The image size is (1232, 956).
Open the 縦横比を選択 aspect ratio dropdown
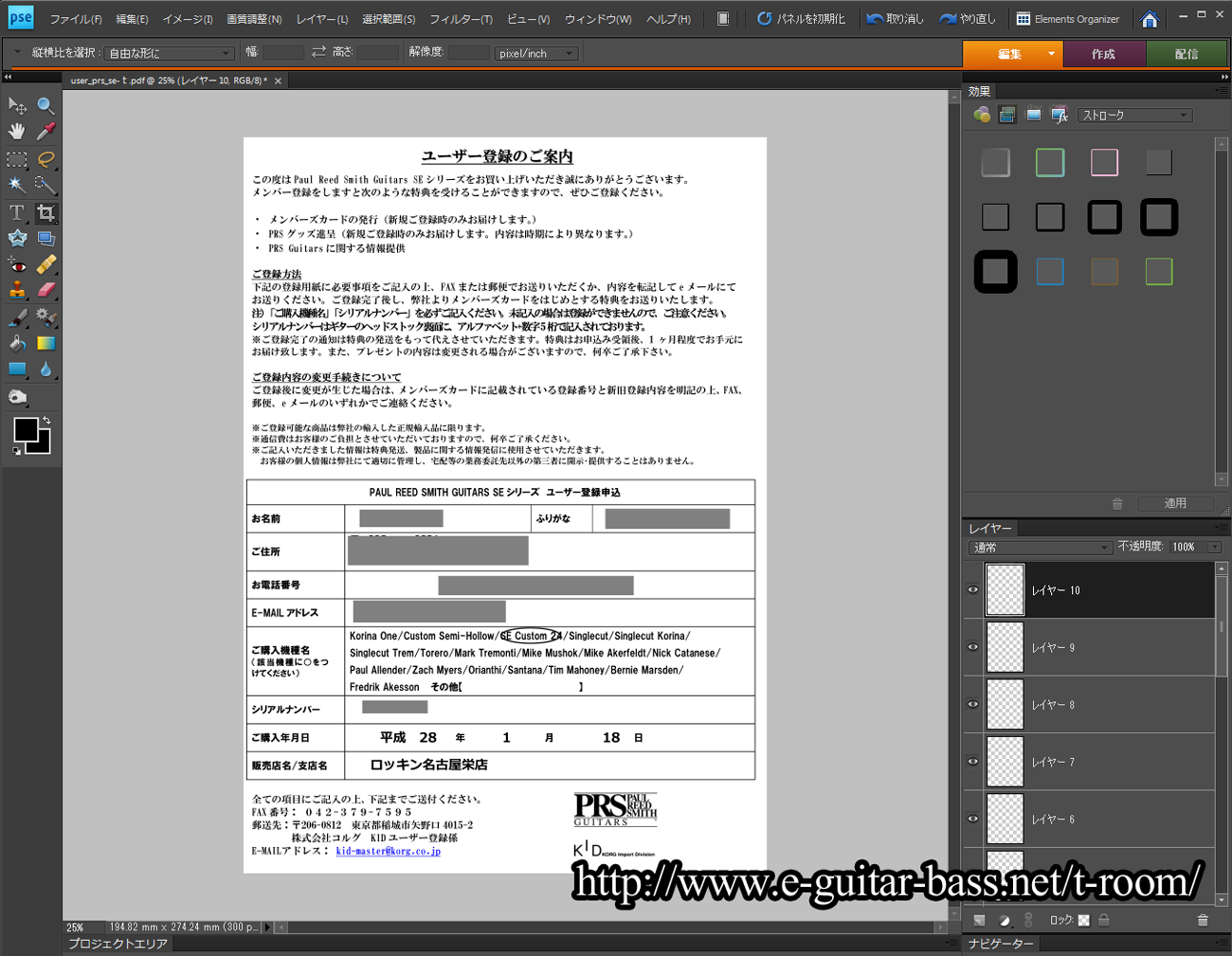pos(169,53)
